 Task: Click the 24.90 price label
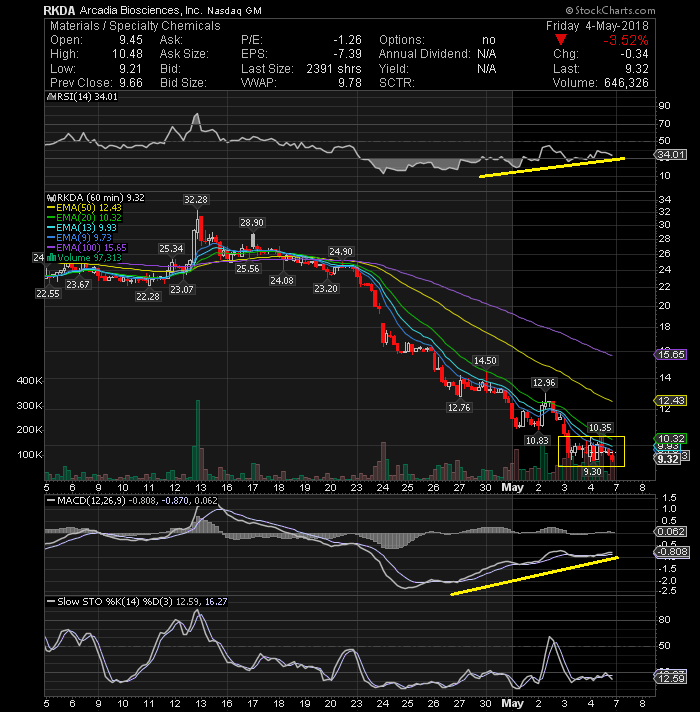(x=341, y=252)
